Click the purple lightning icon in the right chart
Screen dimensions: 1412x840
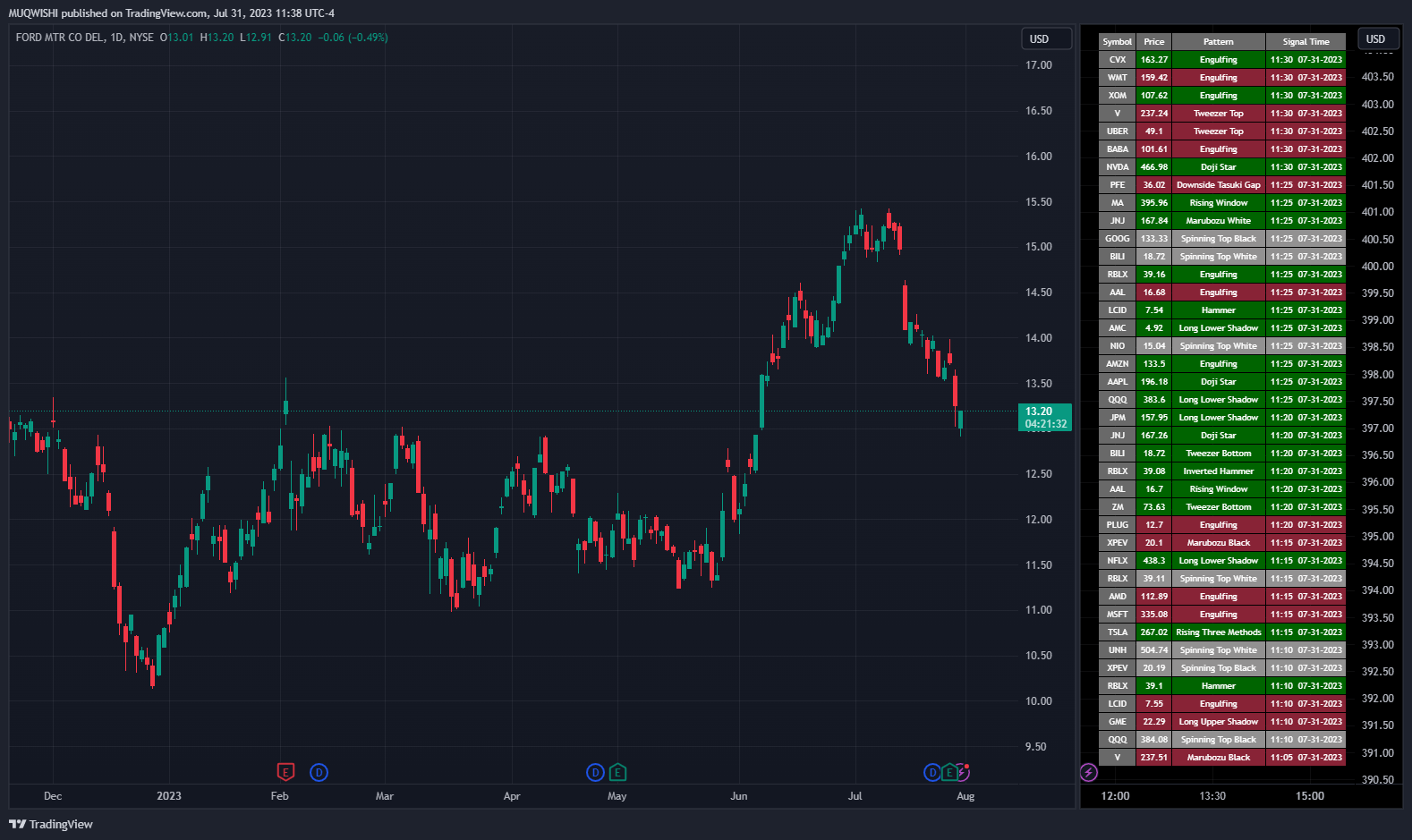click(1088, 772)
